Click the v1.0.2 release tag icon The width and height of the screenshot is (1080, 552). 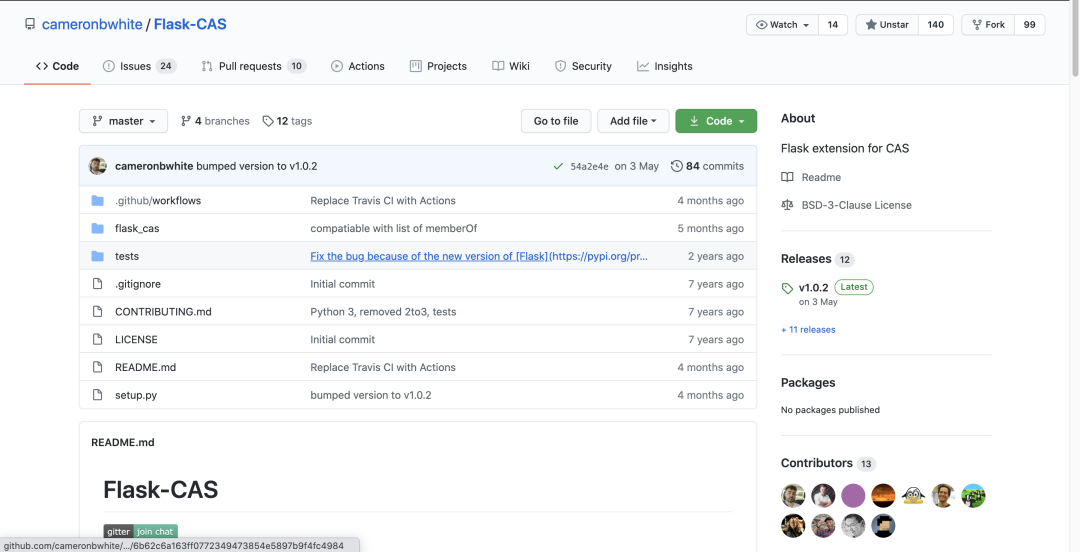point(787,288)
